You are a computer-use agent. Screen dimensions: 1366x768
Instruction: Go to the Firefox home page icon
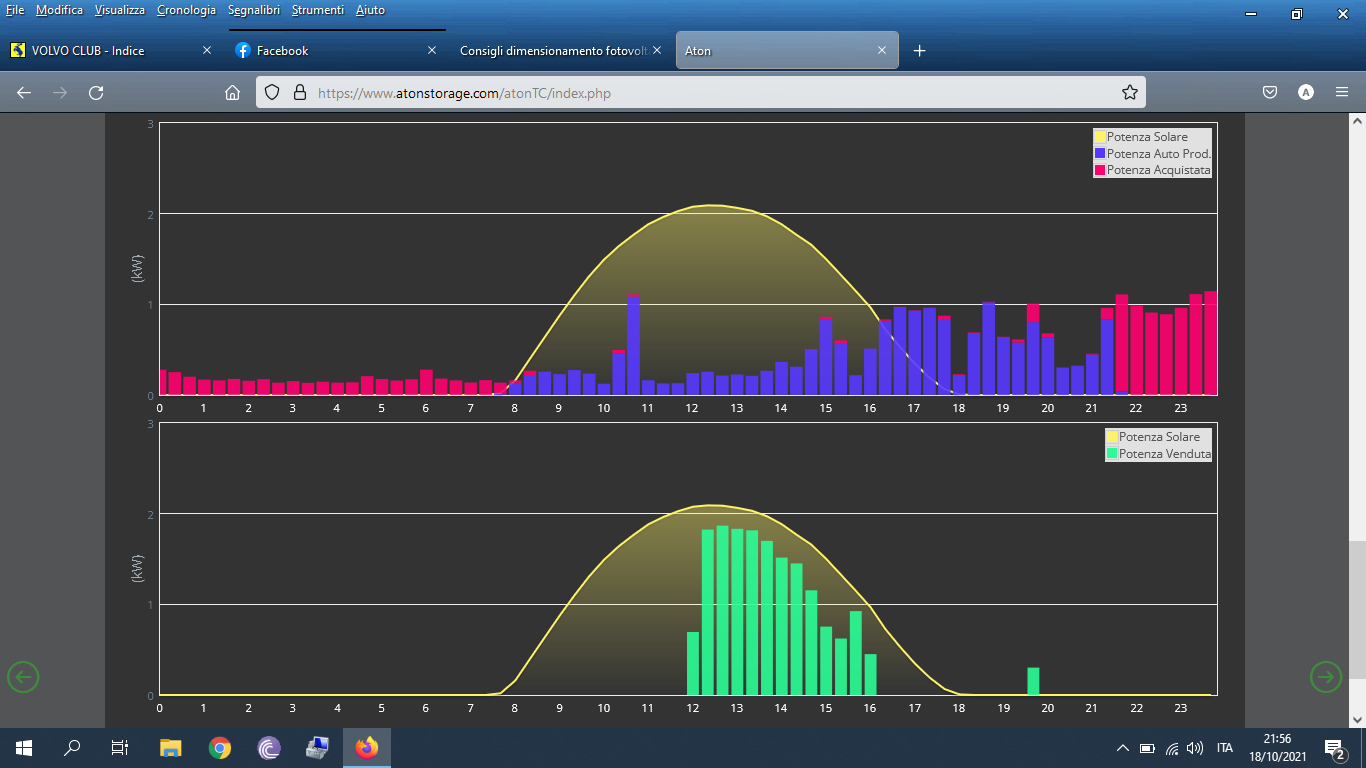[232, 93]
